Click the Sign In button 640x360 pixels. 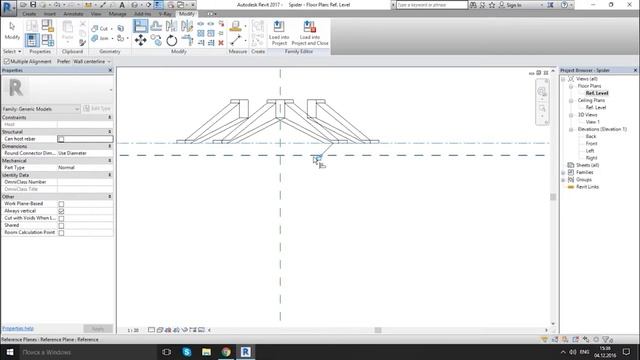(x=511, y=5)
